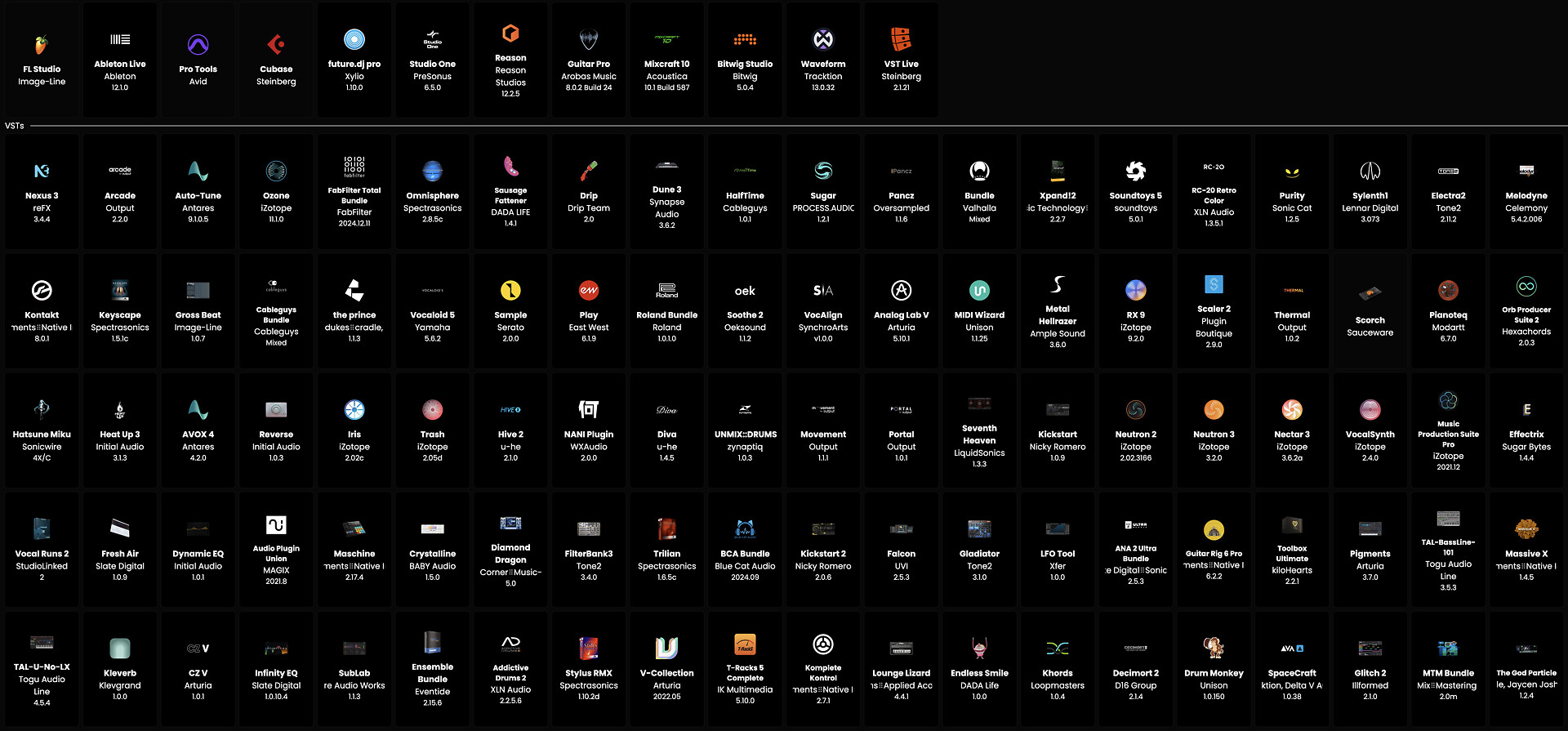
Task: Select the Massive X icon
Action: pyautogui.click(x=1526, y=529)
